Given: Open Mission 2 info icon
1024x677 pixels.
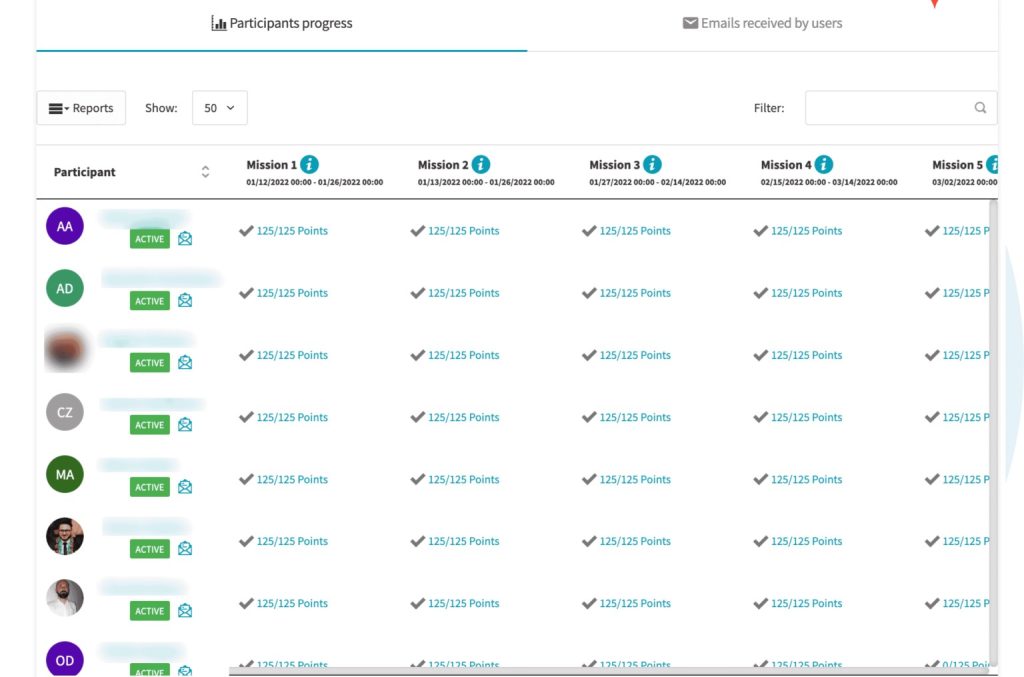Looking at the screenshot, I should click(x=481, y=165).
